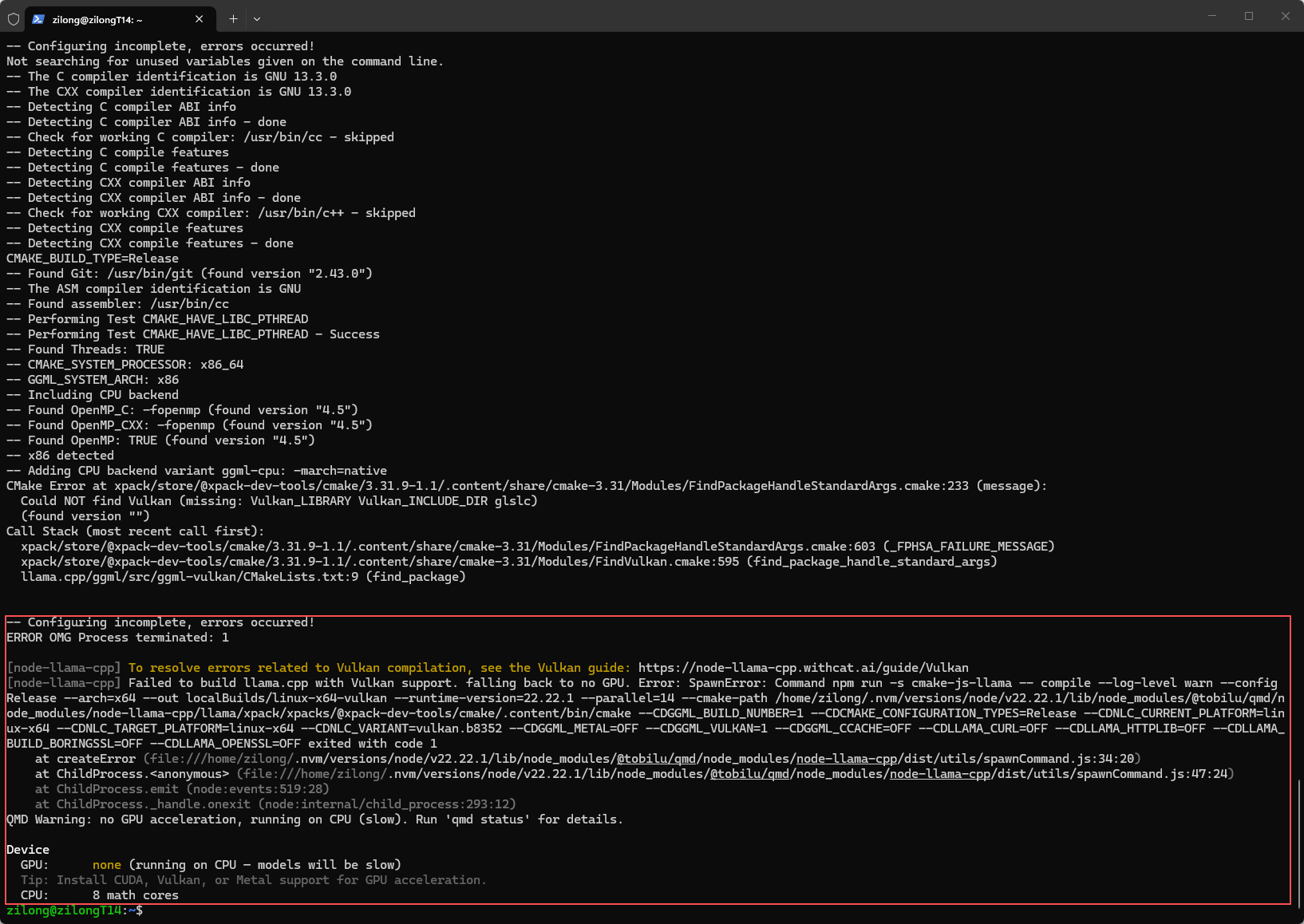The width and height of the screenshot is (1304, 924).
Task: Click 'Not searching for unused variables' line
Action: pos(225,61)
